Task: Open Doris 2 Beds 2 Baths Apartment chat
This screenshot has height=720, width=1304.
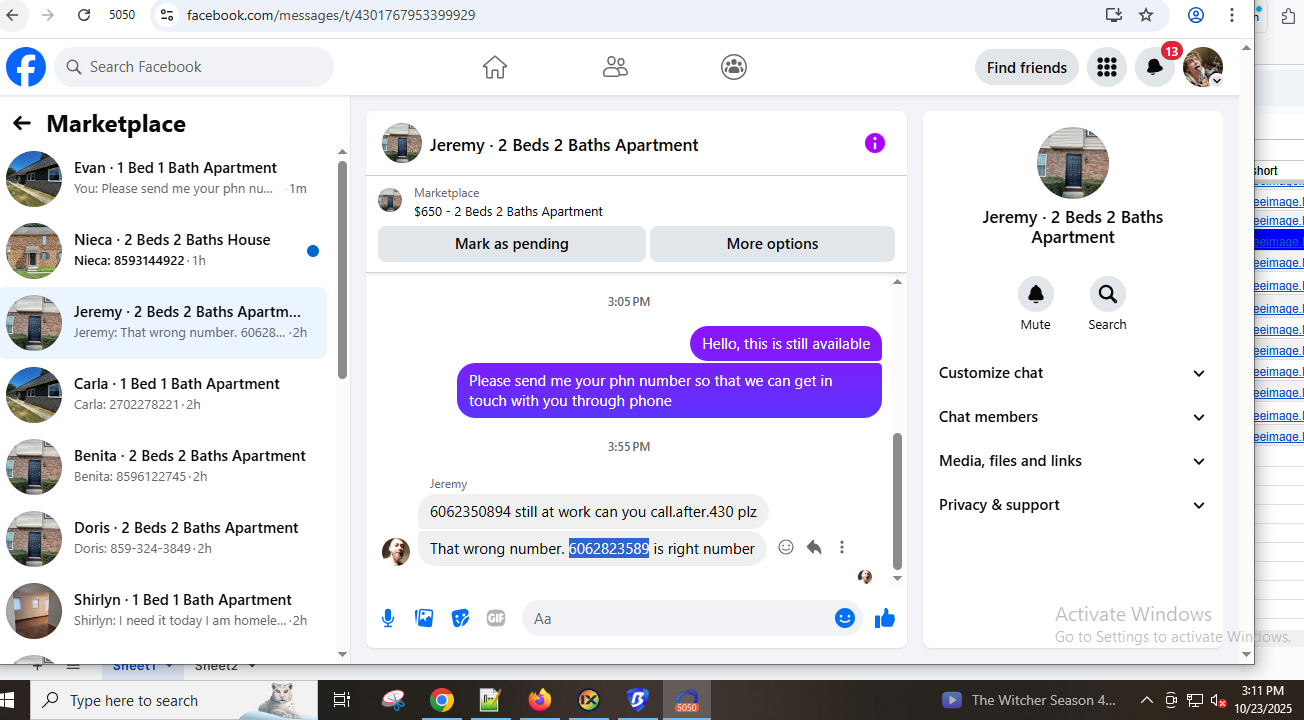Action: (x=164, y=538)
